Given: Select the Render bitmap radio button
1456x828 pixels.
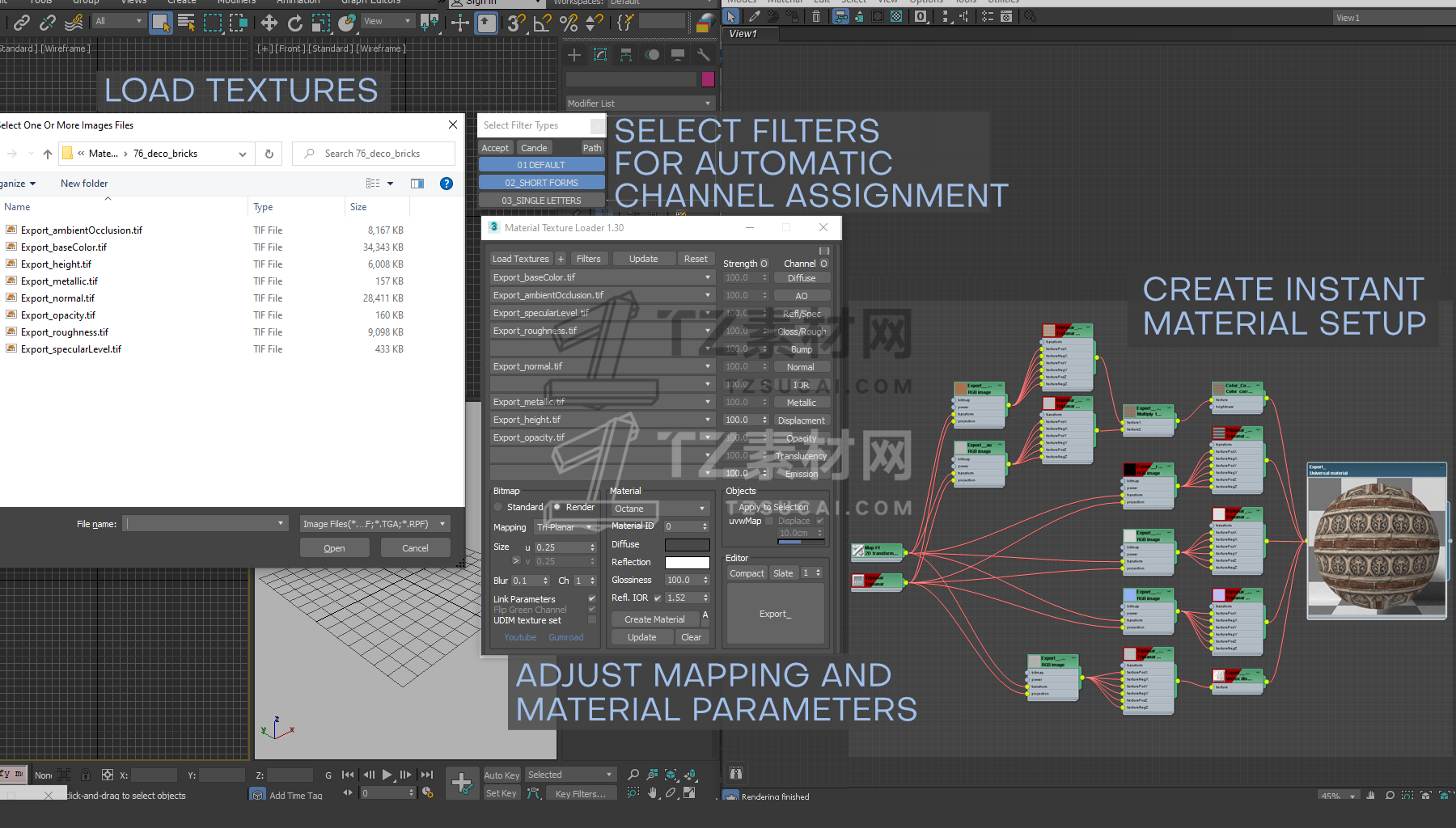Looking at the screenshot, I should pos(557,507).
